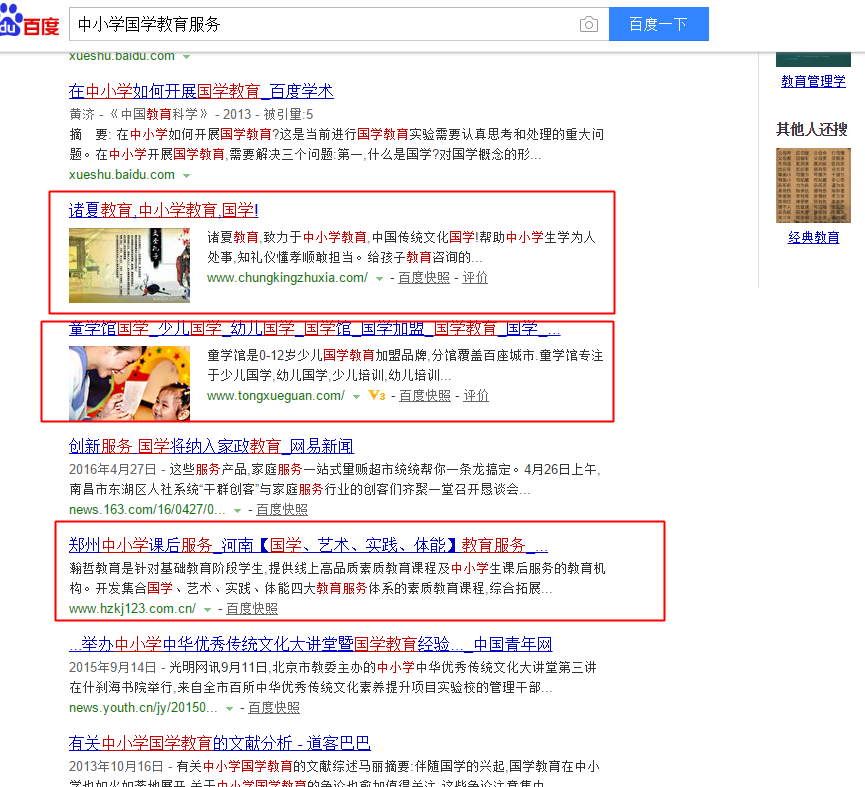Expand arrow beside second xueshu.baidu.com URL
The height and width of the screenshot is (787, 865).
186,175
